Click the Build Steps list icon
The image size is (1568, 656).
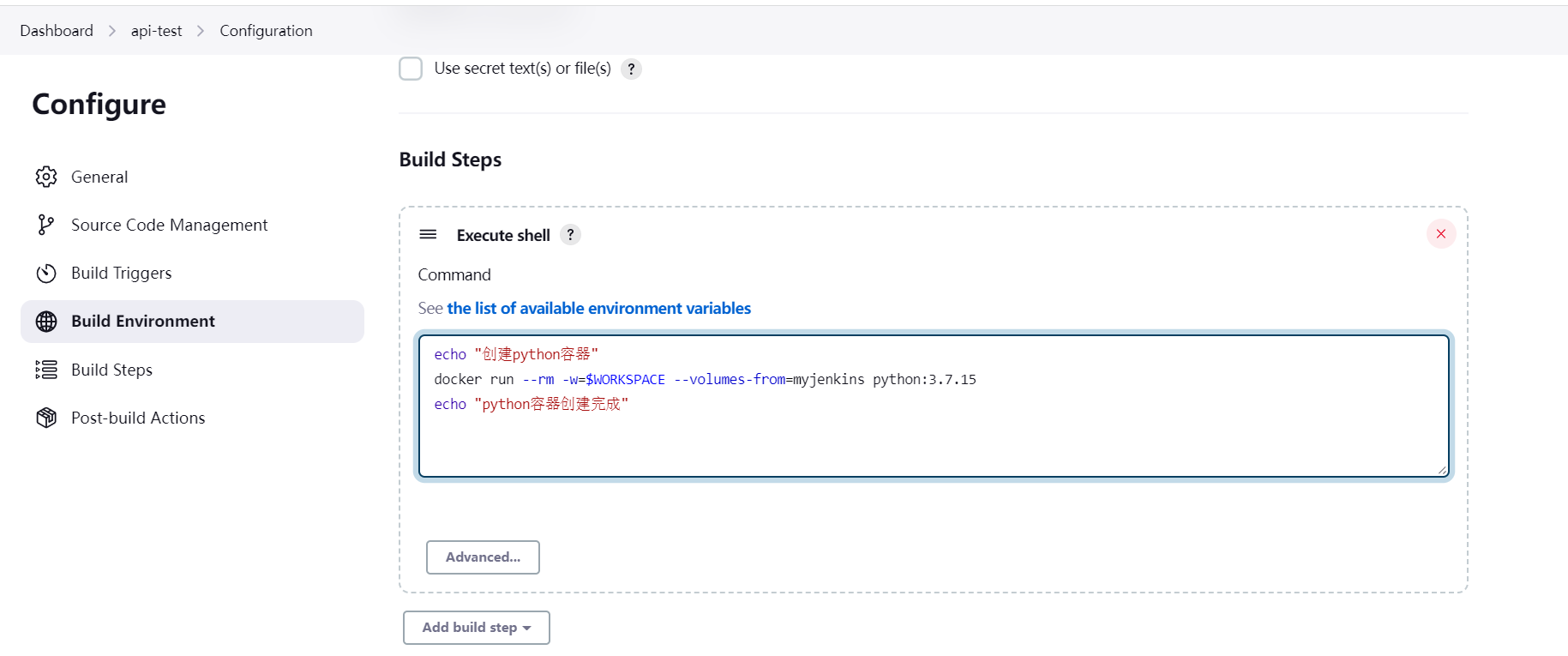pos(46,370)
